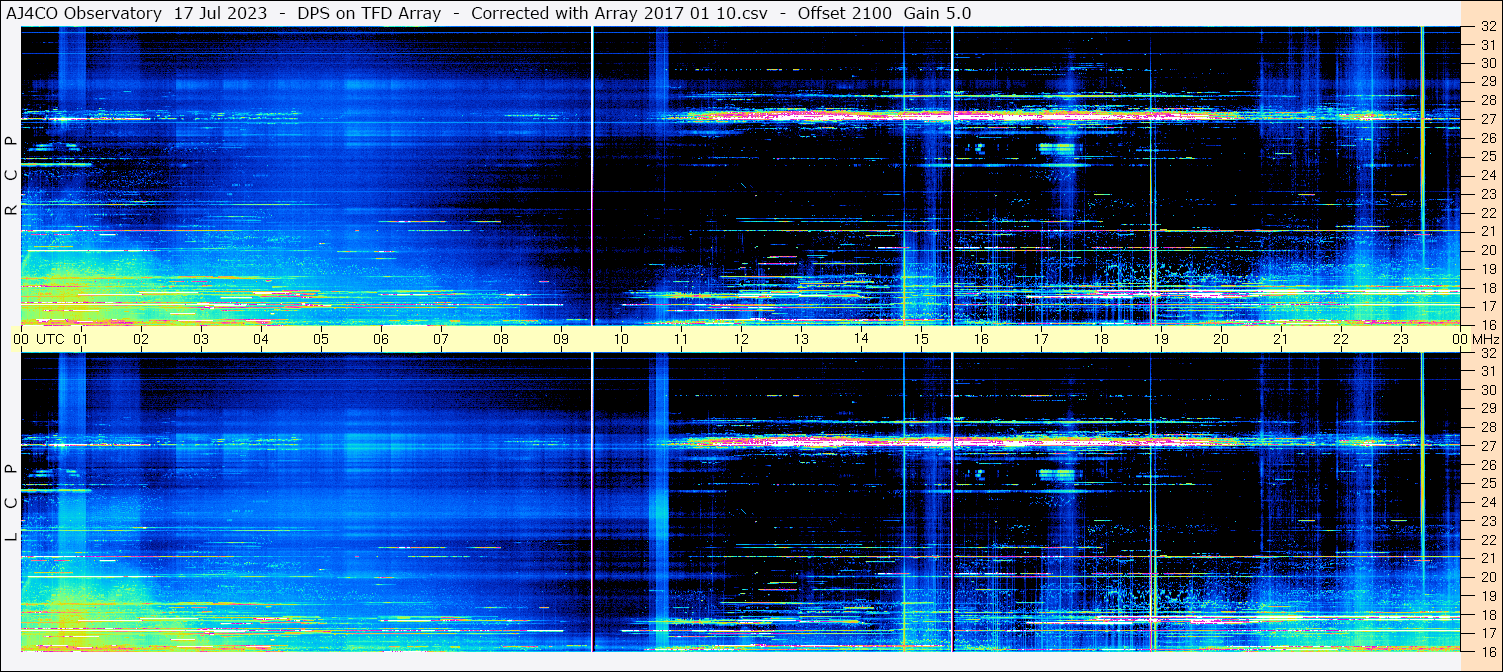Viewport: 1503px width, 672px height.
Task: Select the 12 hour label on UTC axis
Action: (741, 339)
